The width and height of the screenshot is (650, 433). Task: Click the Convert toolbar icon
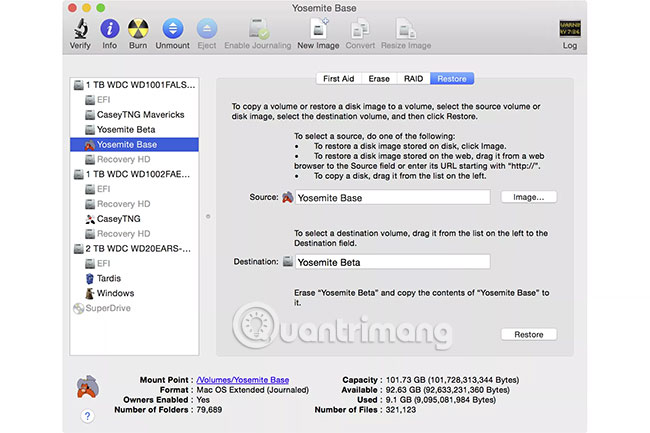click(x=360, y=29)
